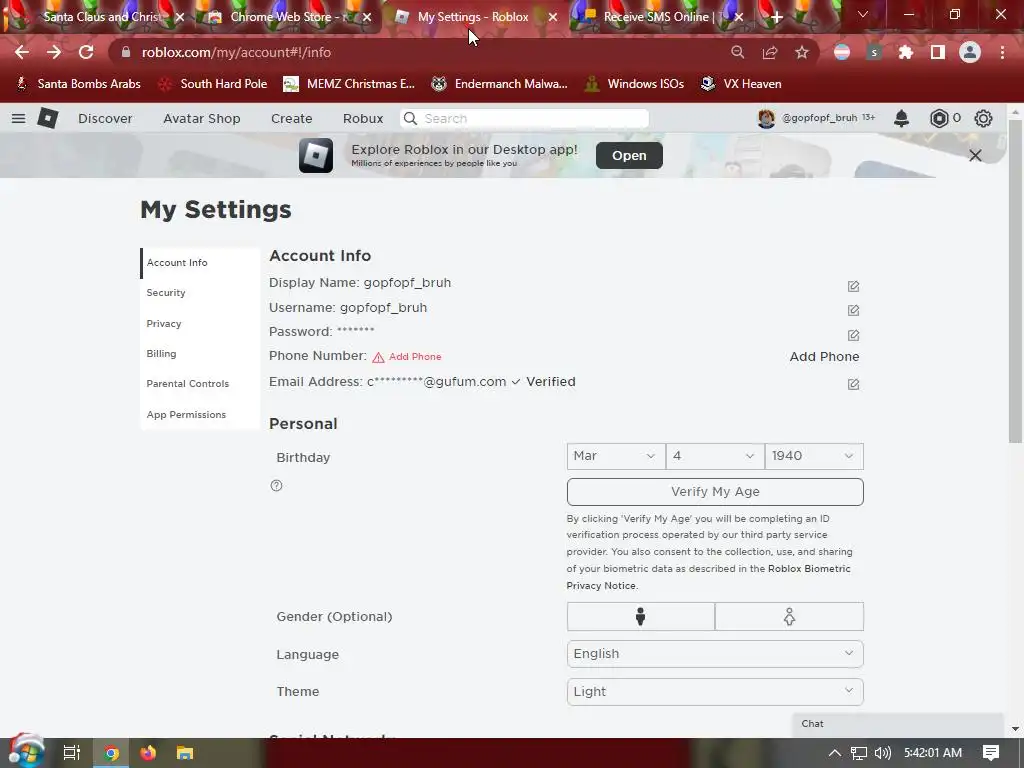Click the Phone Number warning triangle icon
Image resolution: width=1024 pixels, height=768 pixels.
click(378, 357)
